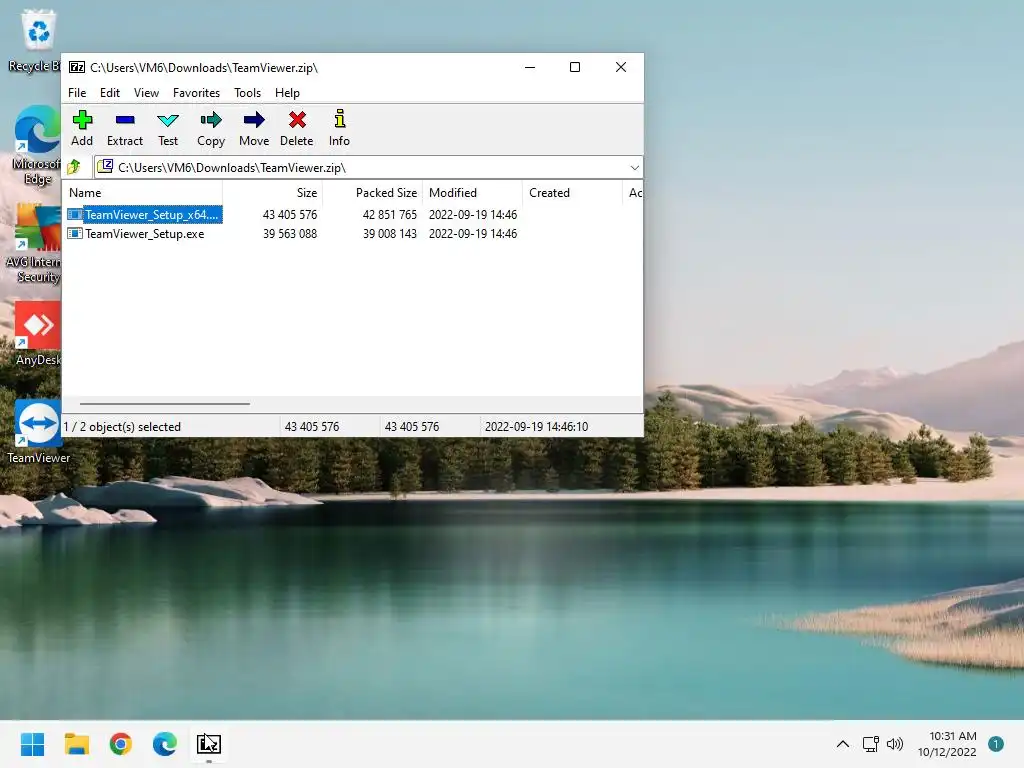Viewport: 1024px width, 768px height.
Task: Click the Extract toolbar button
Action: coord(125,128)
